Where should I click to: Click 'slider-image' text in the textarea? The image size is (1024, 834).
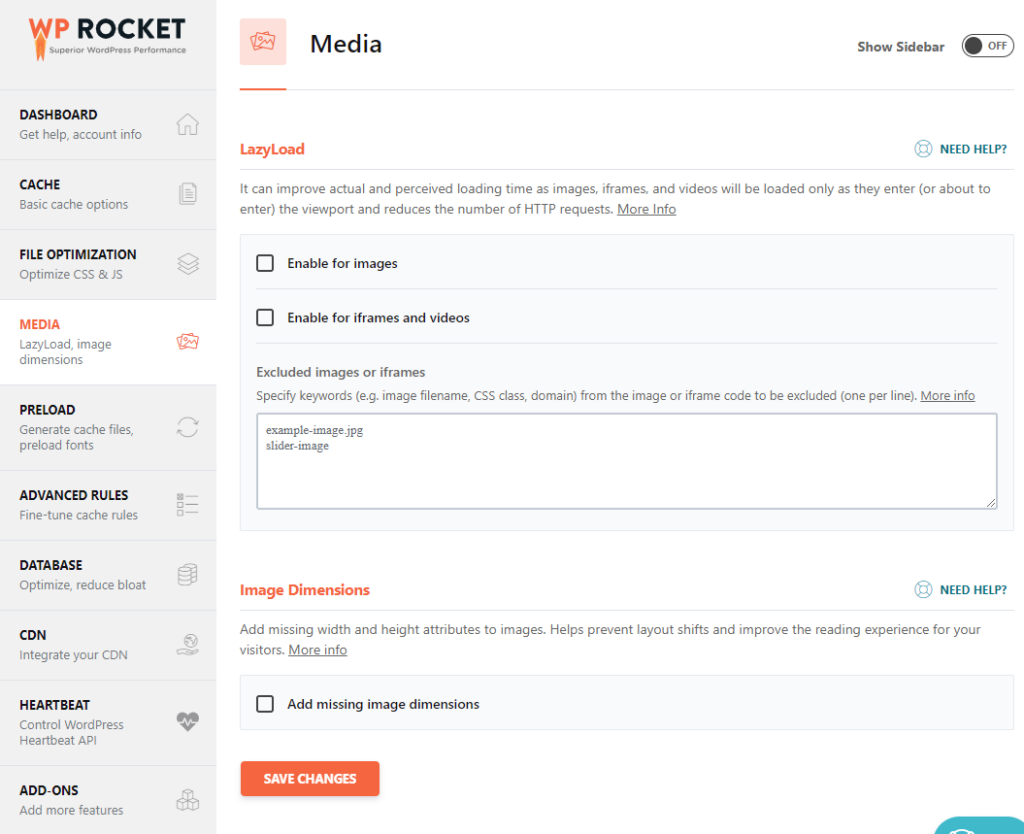coord(297,446)
